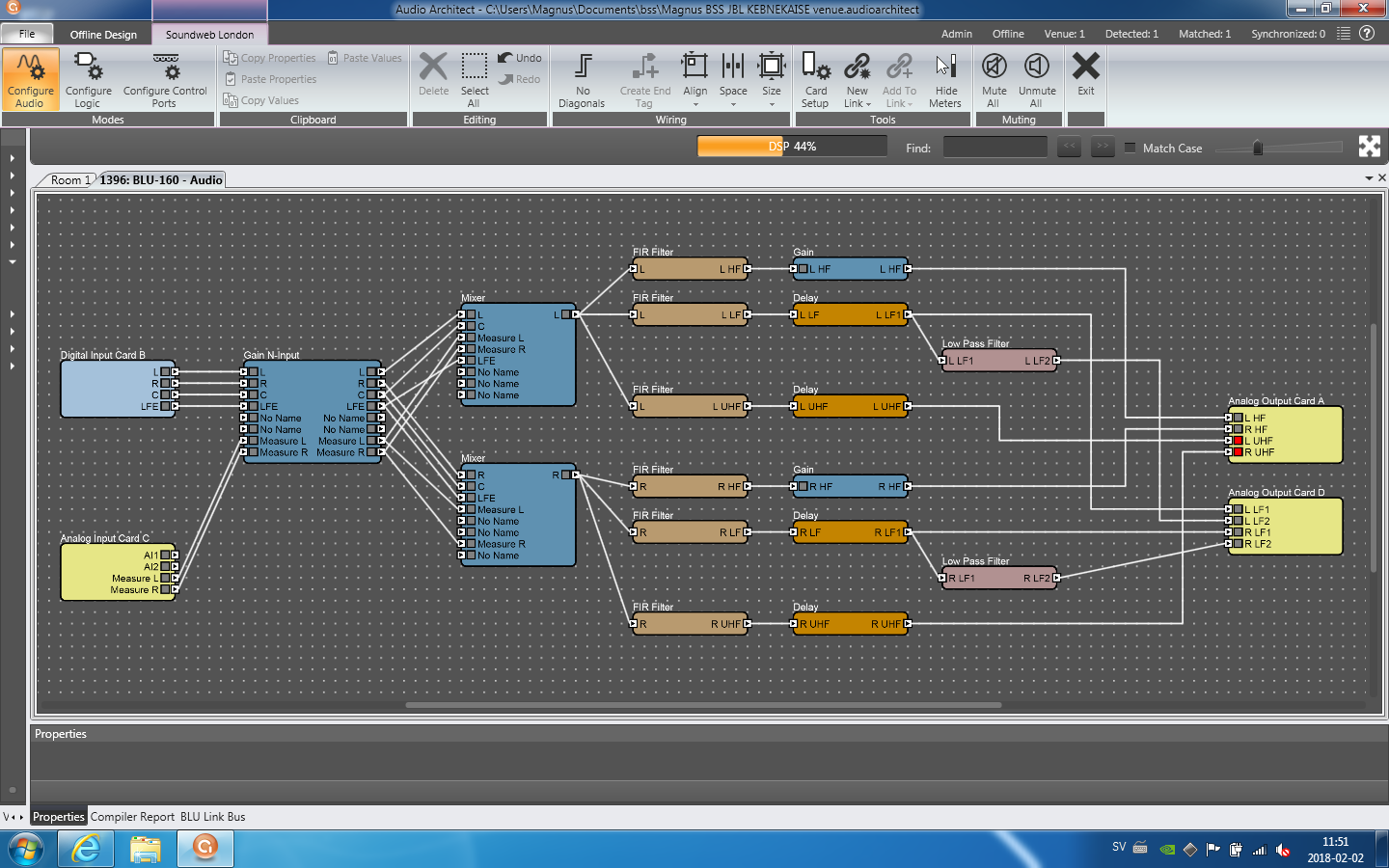Adjust the zoom slider
This screenshot has width=1389, height=868.
[1258, 148]
